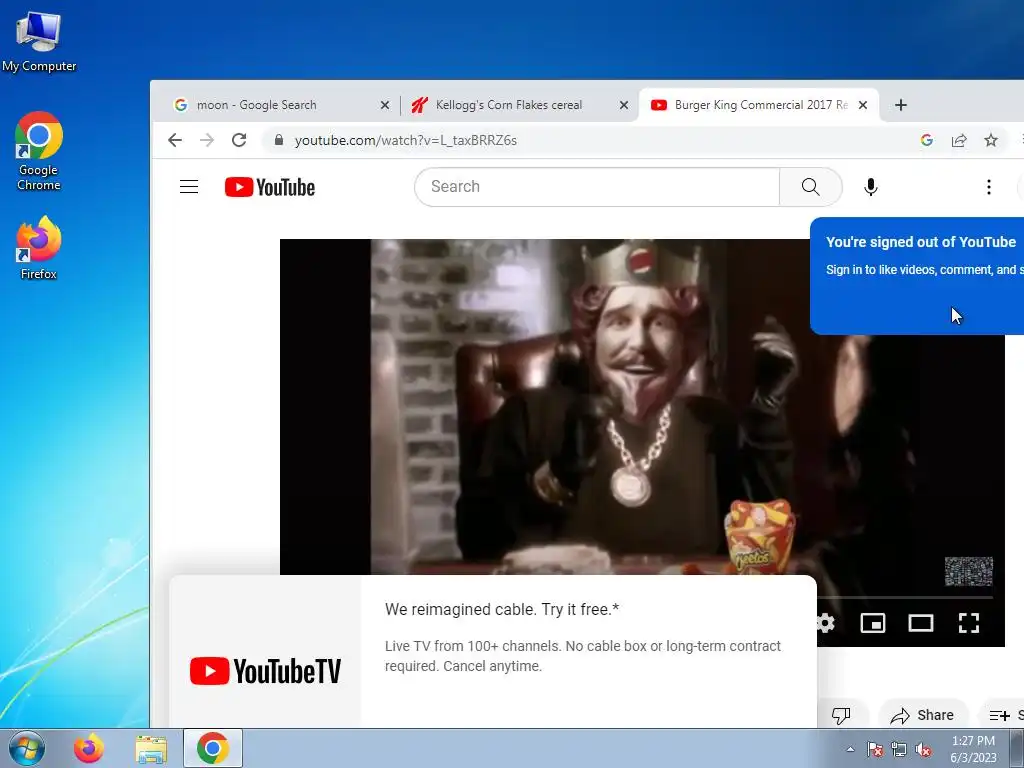Open clock showing 1:27 PM
This screenshot has height=768, width=1024.
pyautogui.click(x=973, y=749)
